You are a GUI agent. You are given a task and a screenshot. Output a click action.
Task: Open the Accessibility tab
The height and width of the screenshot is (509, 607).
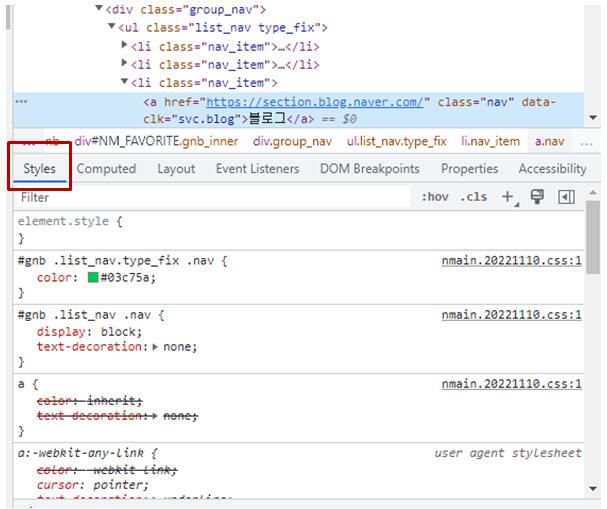(x=552, y=169)
